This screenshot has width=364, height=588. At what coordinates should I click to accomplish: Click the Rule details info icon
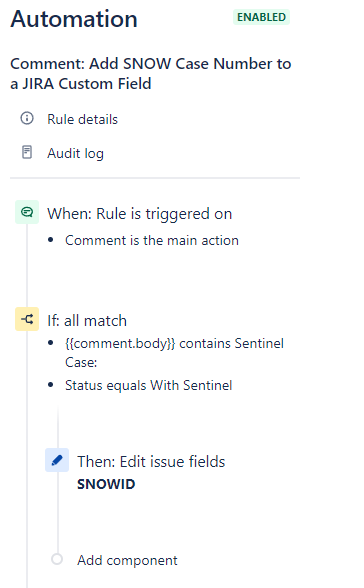pyautogui.click(x=27, y=118)
